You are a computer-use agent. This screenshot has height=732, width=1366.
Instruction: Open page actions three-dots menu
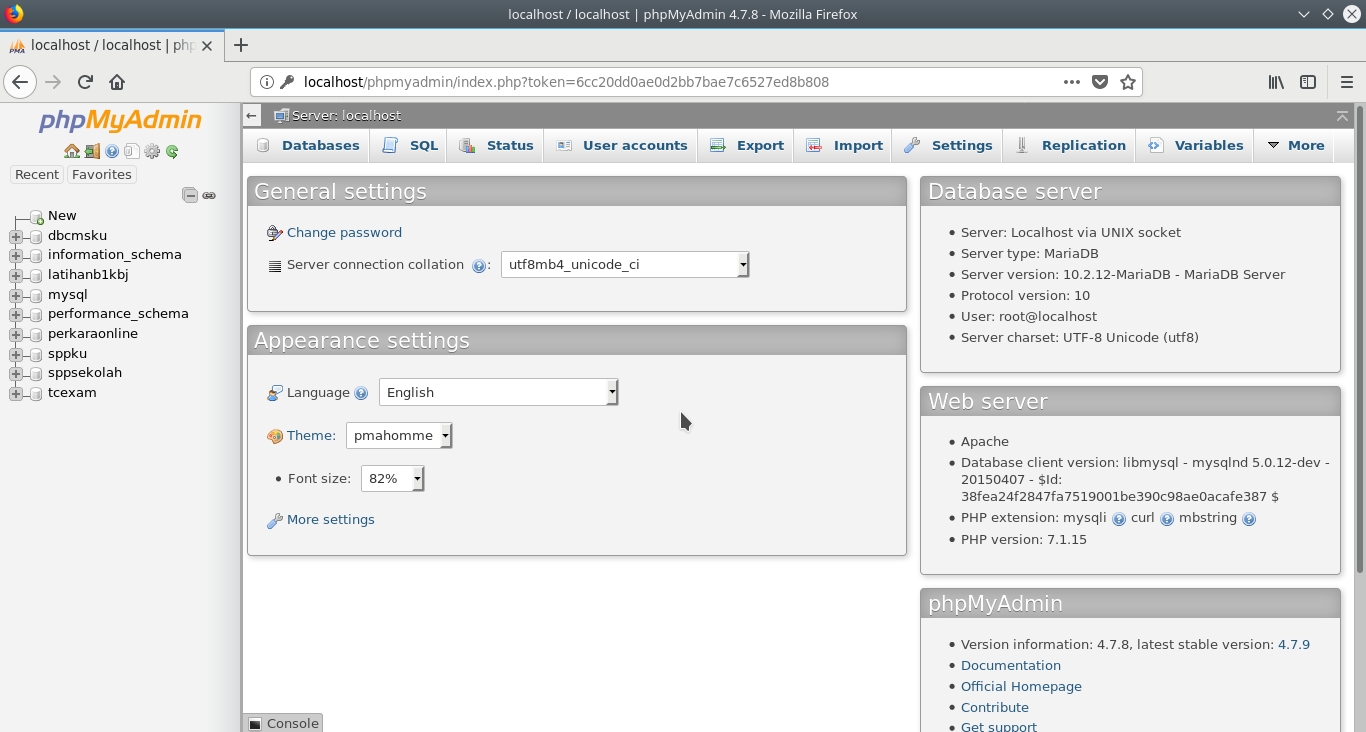[1071, 82]
